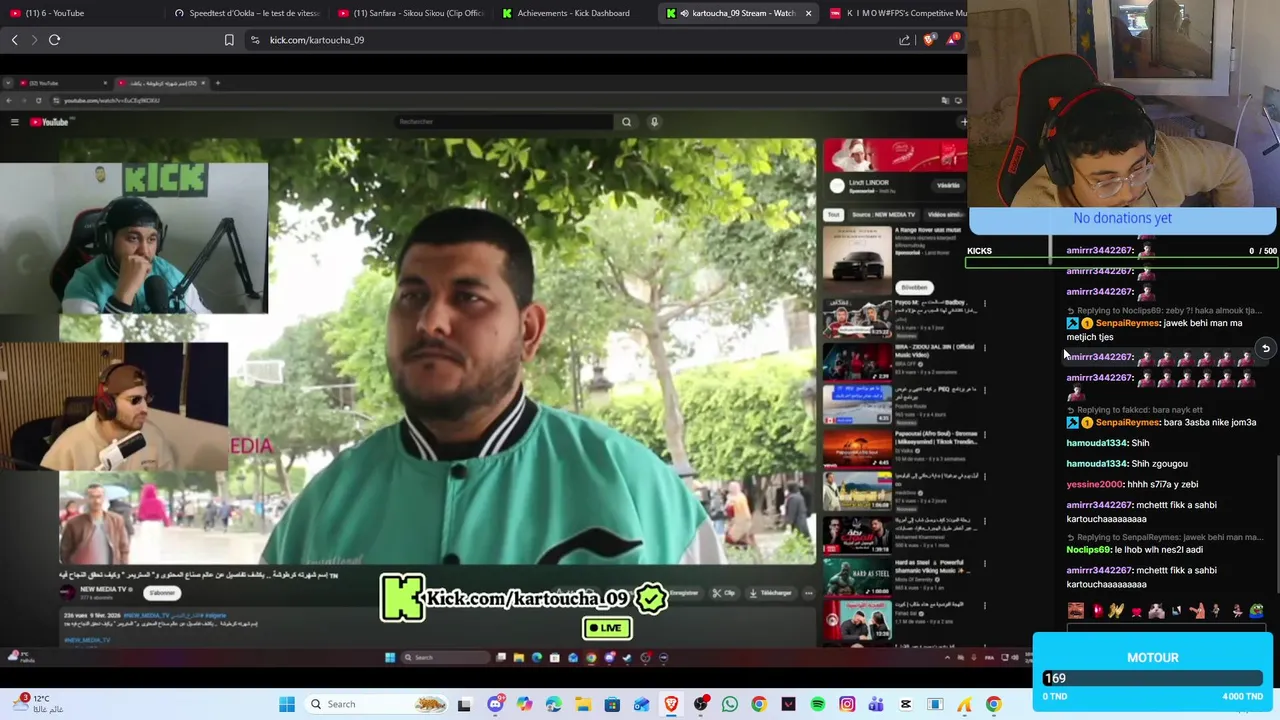This screenshot has width=1280, height=720.
Task: Click the 'S'abonner' subscribe button
Action: coord(162,593)
